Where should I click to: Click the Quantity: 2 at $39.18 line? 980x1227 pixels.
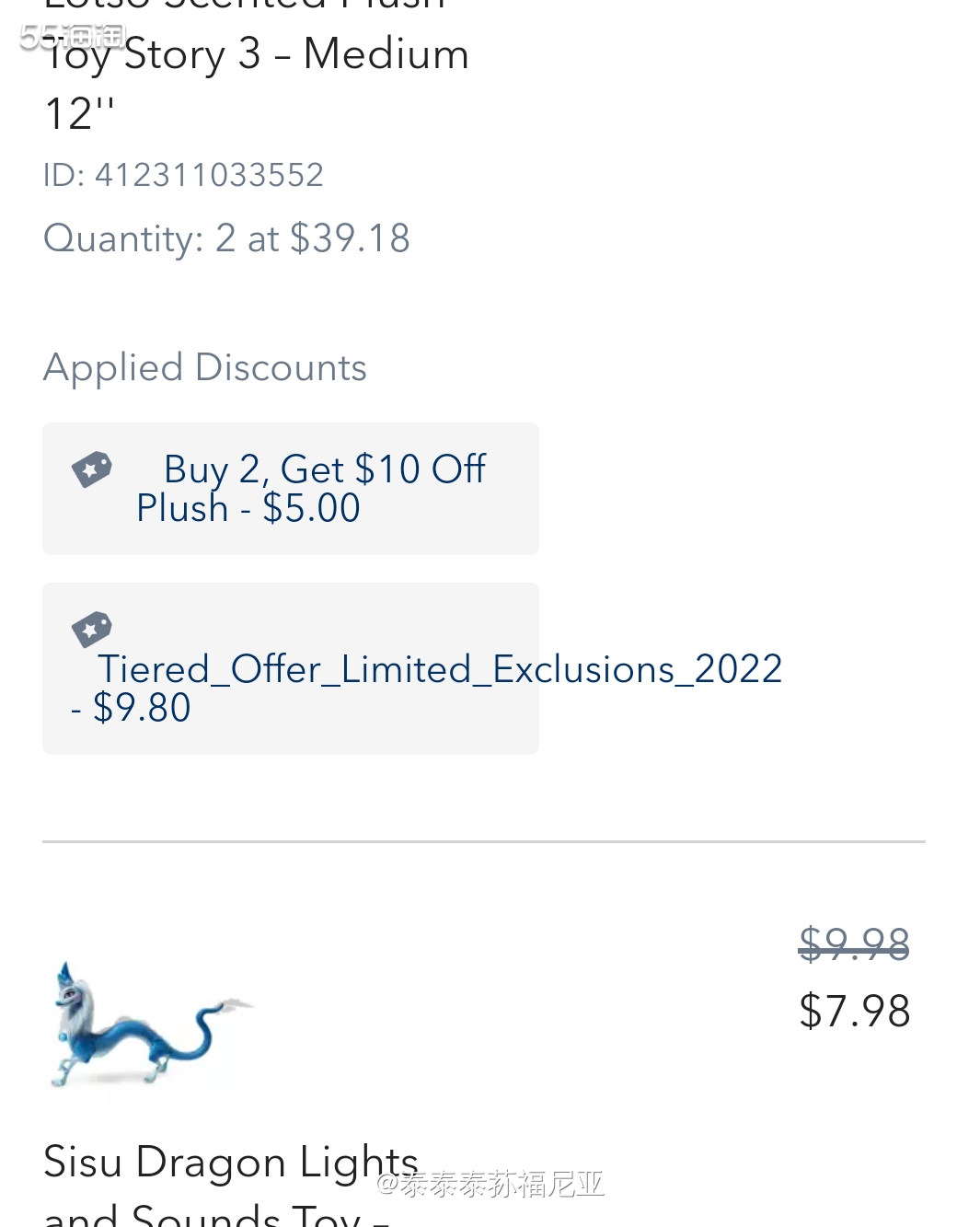pyautogui.click(x=226, y=238)
